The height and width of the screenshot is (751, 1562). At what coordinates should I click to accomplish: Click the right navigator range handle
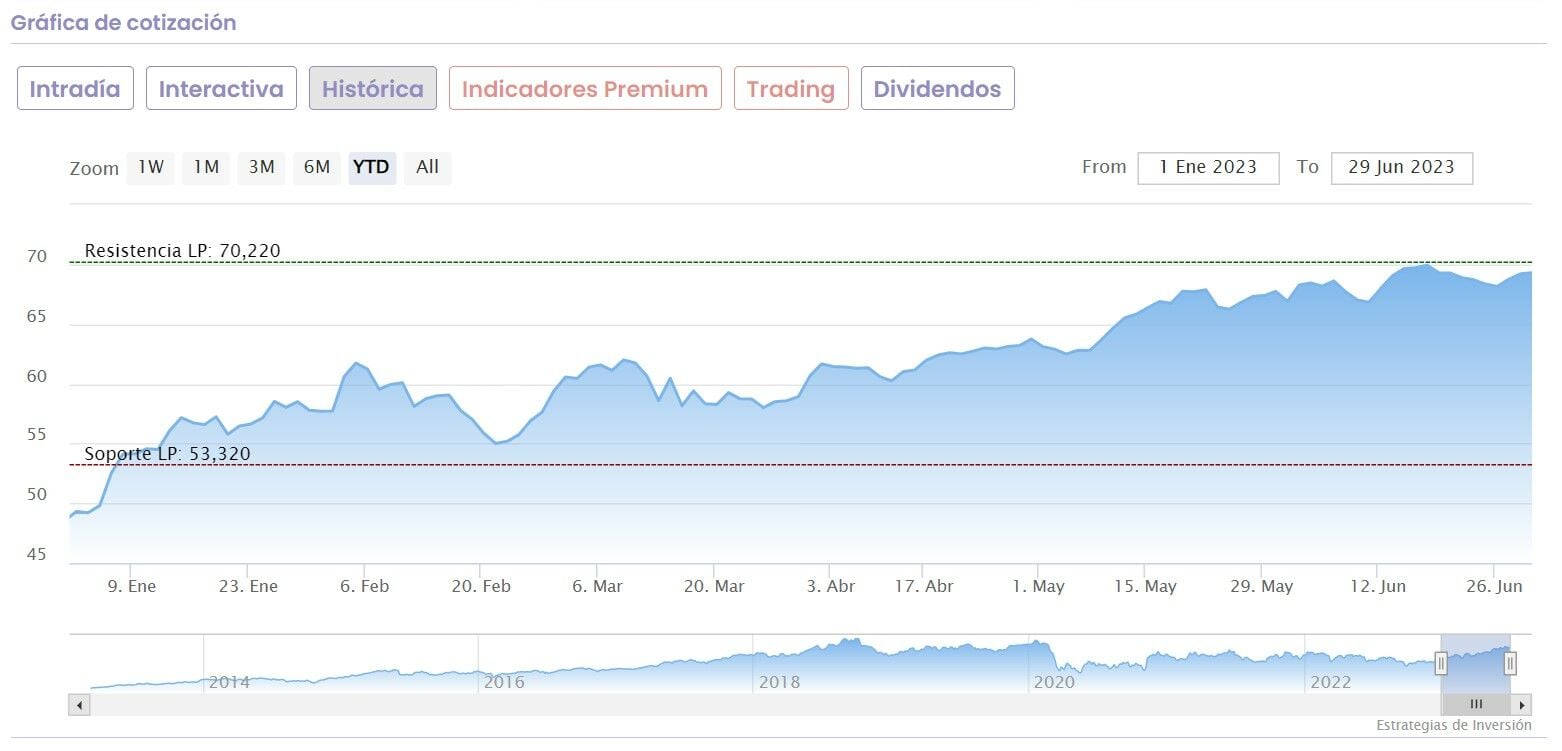tap(1510, 663)
